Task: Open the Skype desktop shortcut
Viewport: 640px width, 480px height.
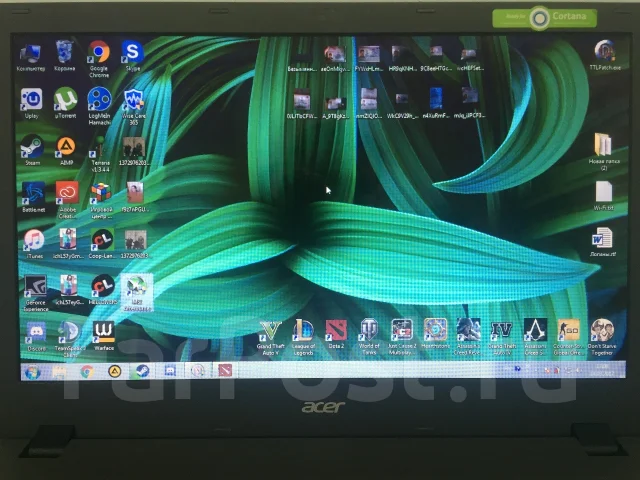Action: click(x=133, y=56)
